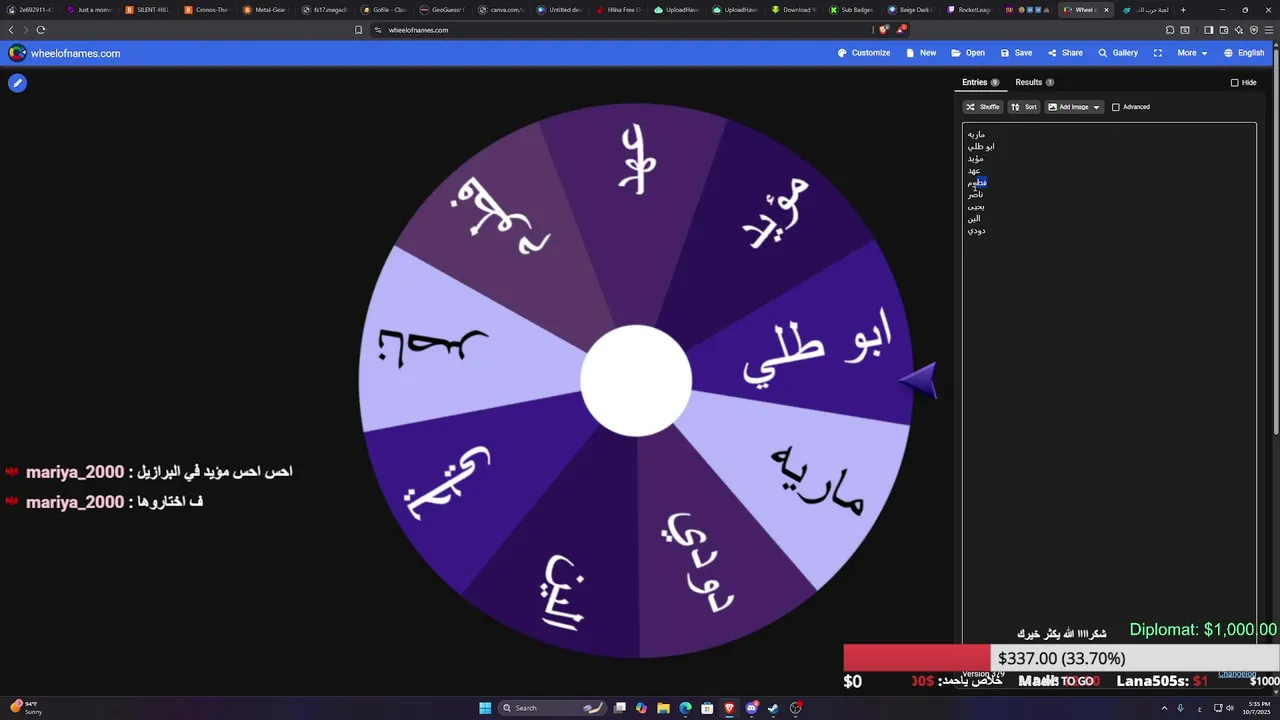
Task: Click entry 'يحيى' in entries box
Action: pyautogui.click(x=976, y=206)
